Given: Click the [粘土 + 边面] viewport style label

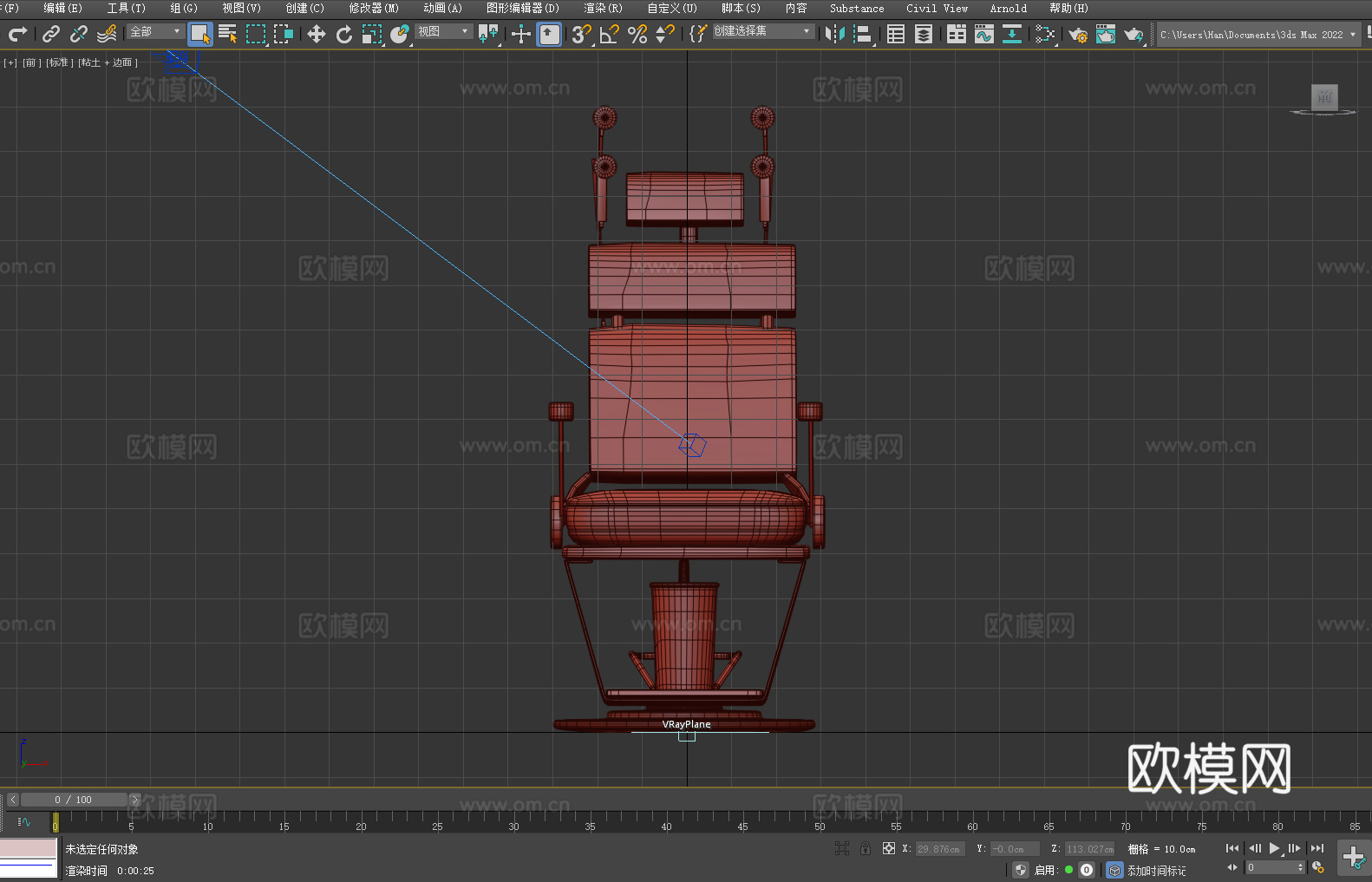Looking at the screenshot, I should pyautogui.click(x=108, y=63).
